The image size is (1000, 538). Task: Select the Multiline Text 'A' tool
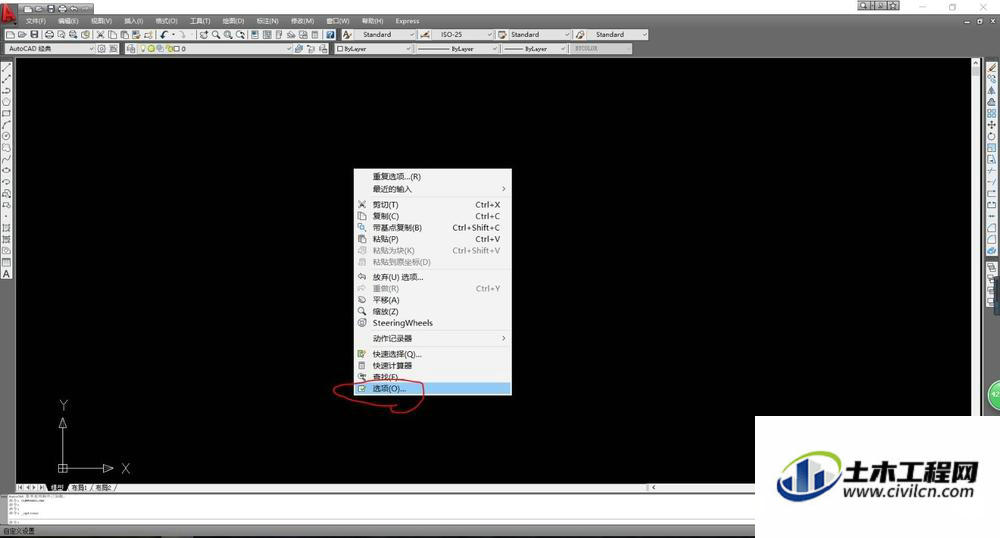[6, 274]
